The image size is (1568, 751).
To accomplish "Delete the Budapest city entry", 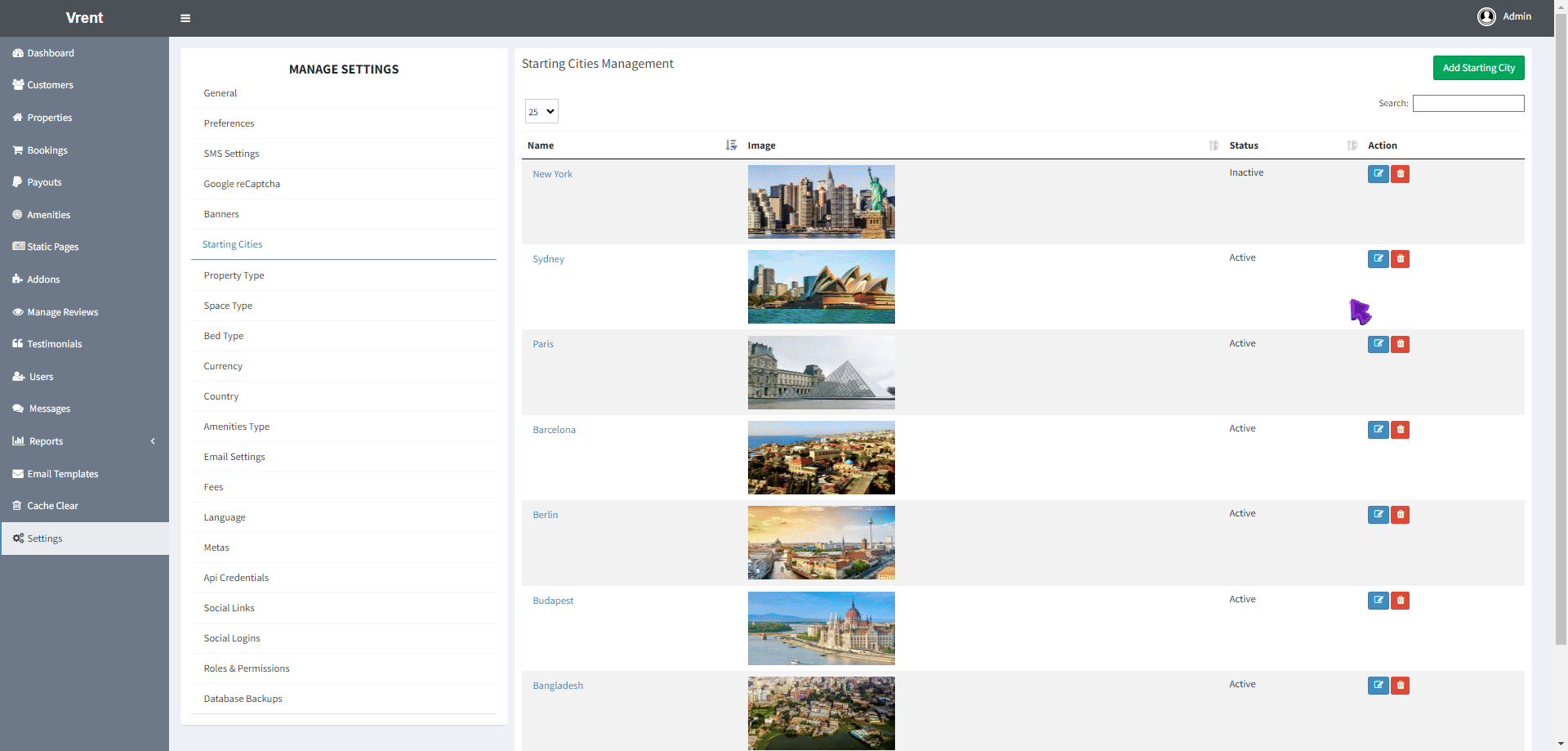I will [x=1400, y=601].
